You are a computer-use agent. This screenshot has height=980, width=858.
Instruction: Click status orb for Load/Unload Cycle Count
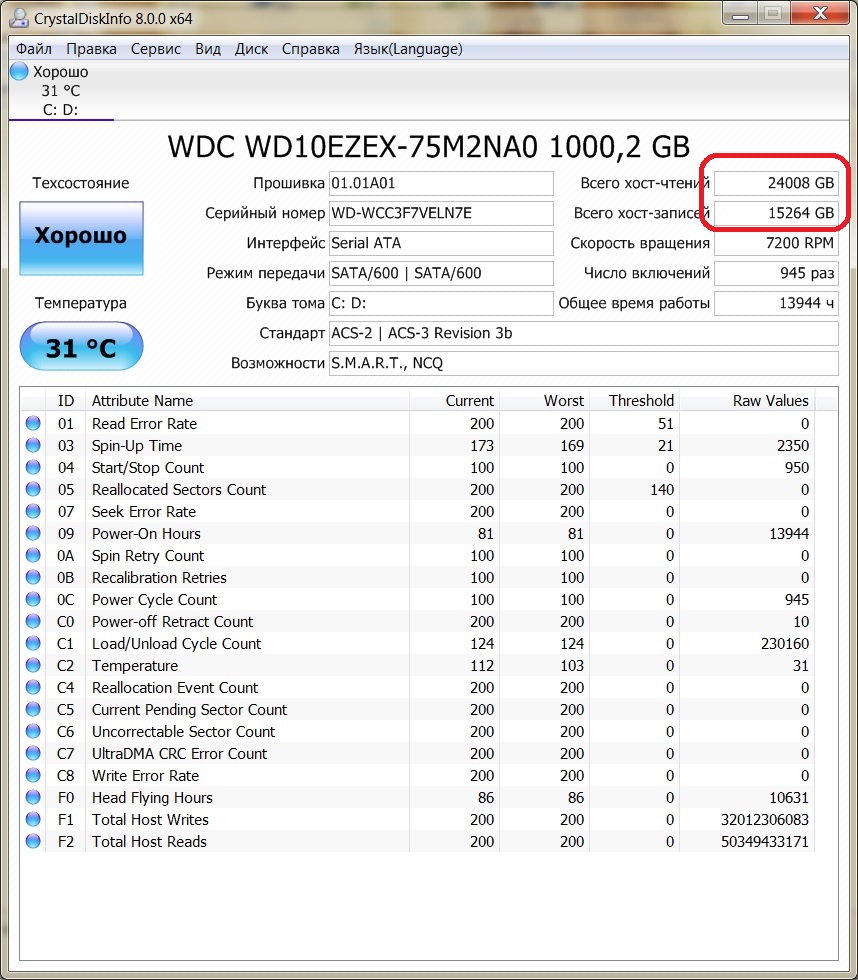(x=33, y=643)
